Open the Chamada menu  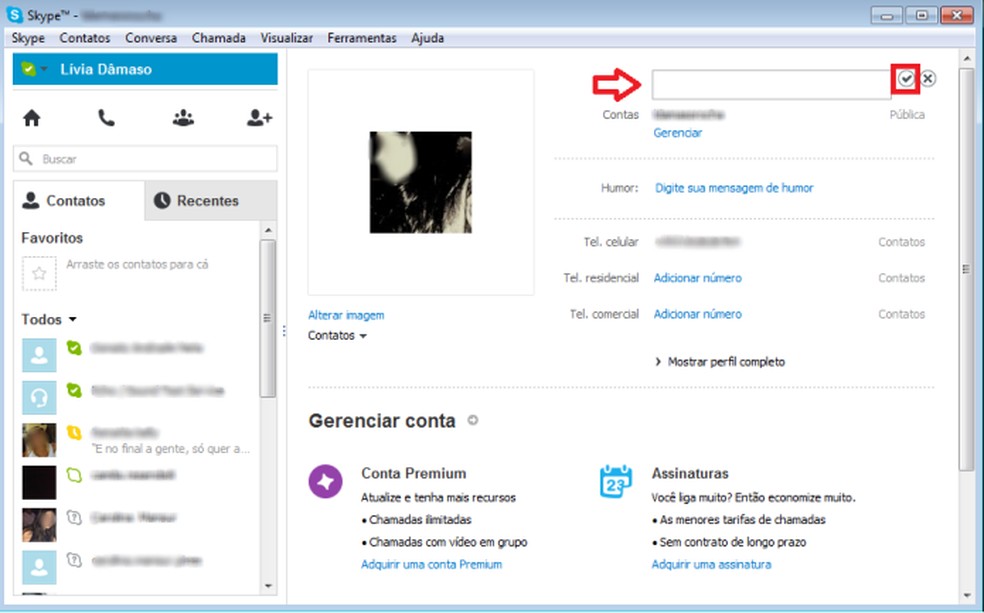218,38
